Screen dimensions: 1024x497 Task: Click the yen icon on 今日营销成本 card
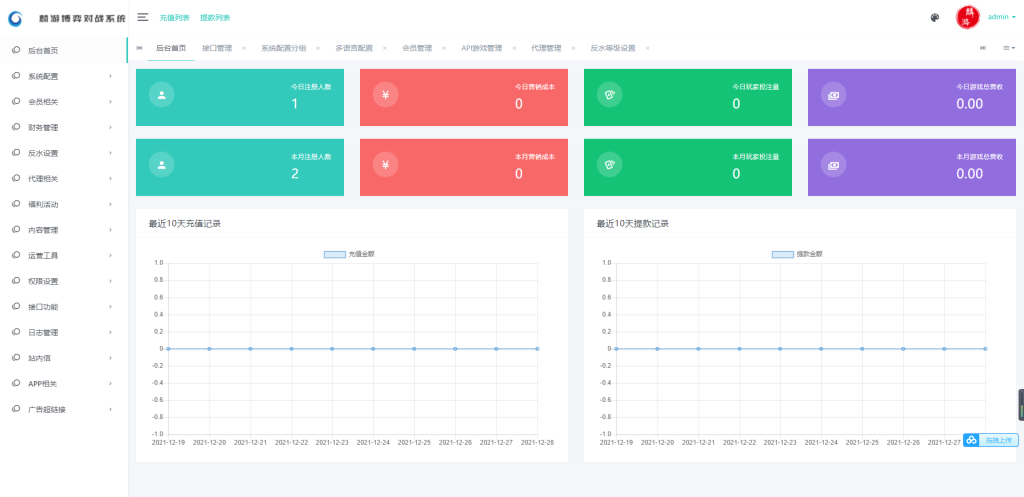pos(385,95)
